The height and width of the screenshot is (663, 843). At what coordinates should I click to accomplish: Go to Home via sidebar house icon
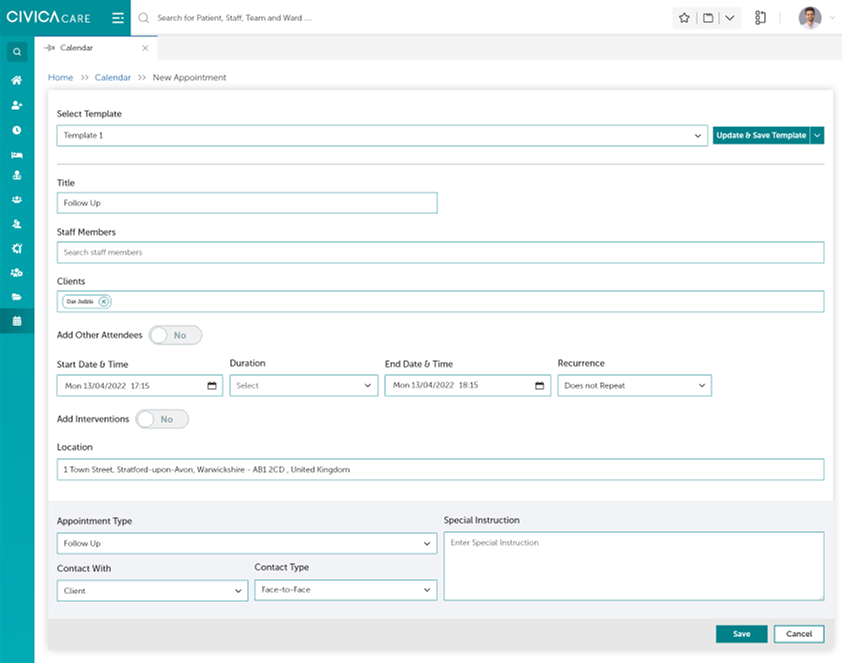[17, 80]
